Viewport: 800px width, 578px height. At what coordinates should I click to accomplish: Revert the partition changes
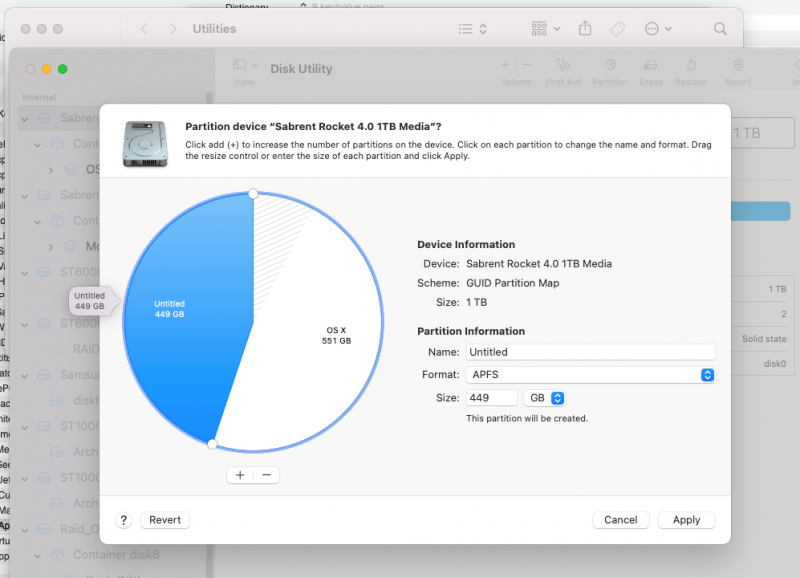(165, 520)
